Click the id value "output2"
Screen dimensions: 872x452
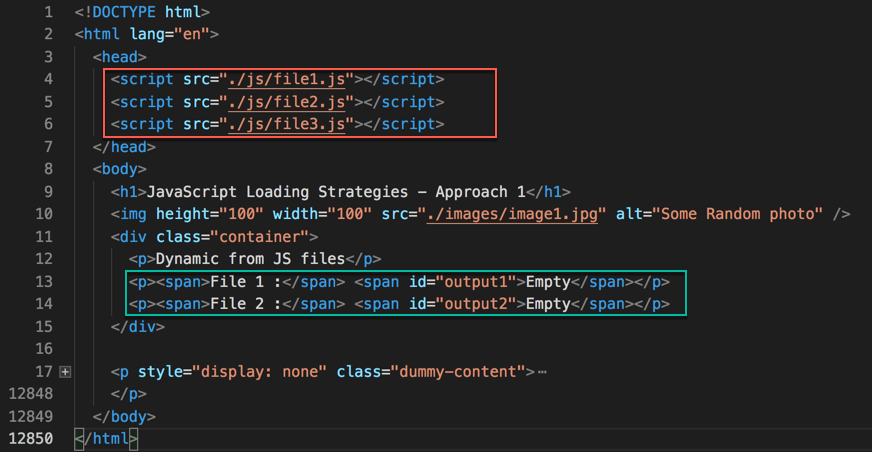click(x=477, y=304)
